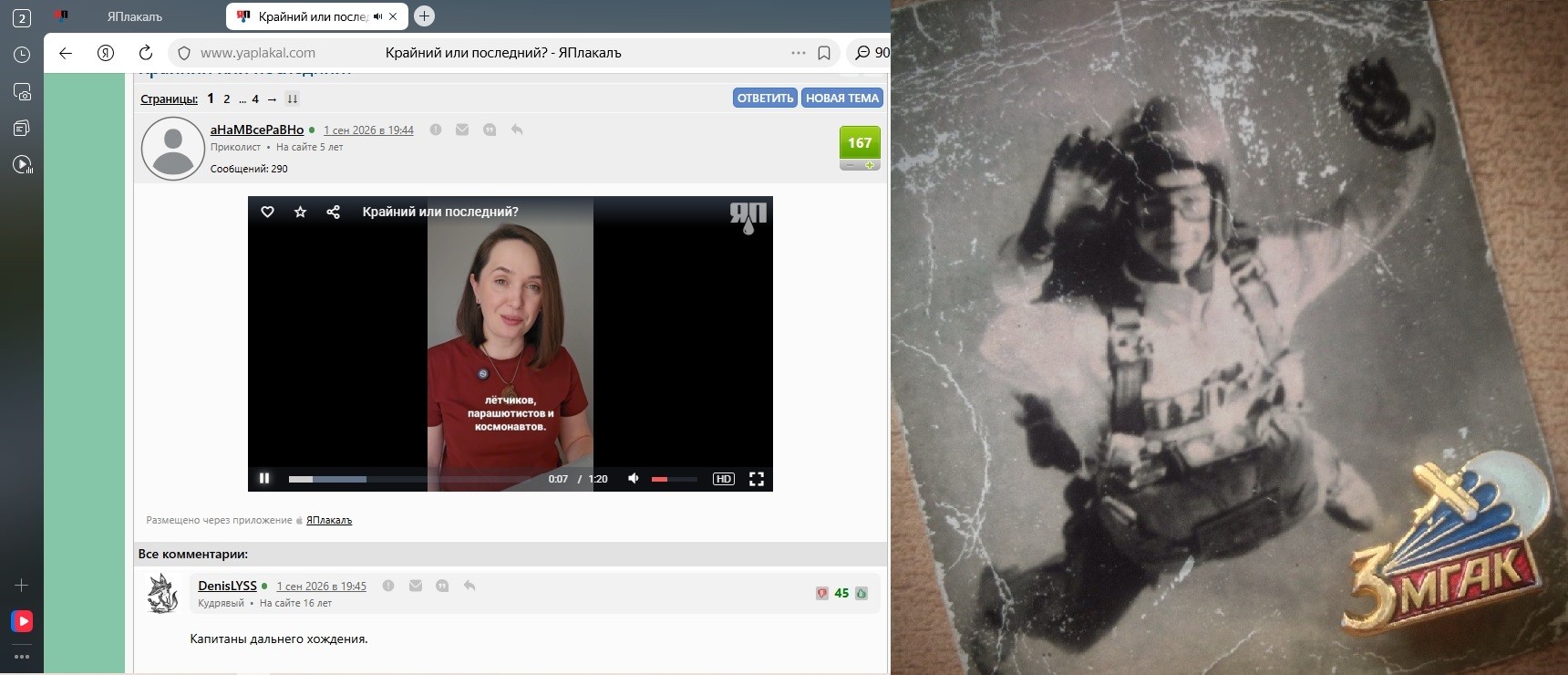Viewport: 1568px width, 675px height.
Task: Open DenisLYSS user profile link
Action: point(227,586)
